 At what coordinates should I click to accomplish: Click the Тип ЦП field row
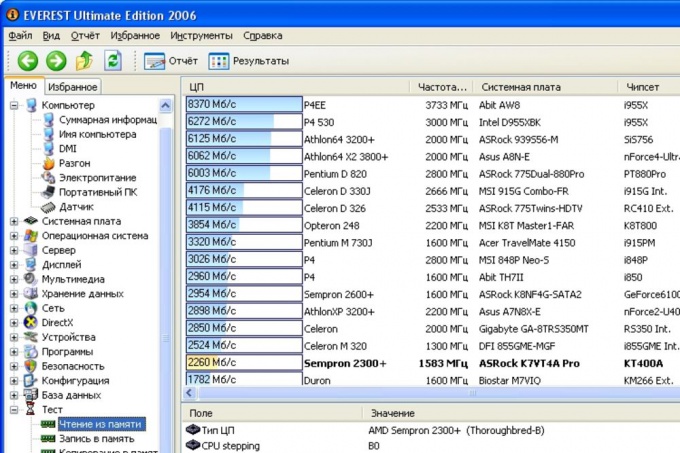coord(432,430)
